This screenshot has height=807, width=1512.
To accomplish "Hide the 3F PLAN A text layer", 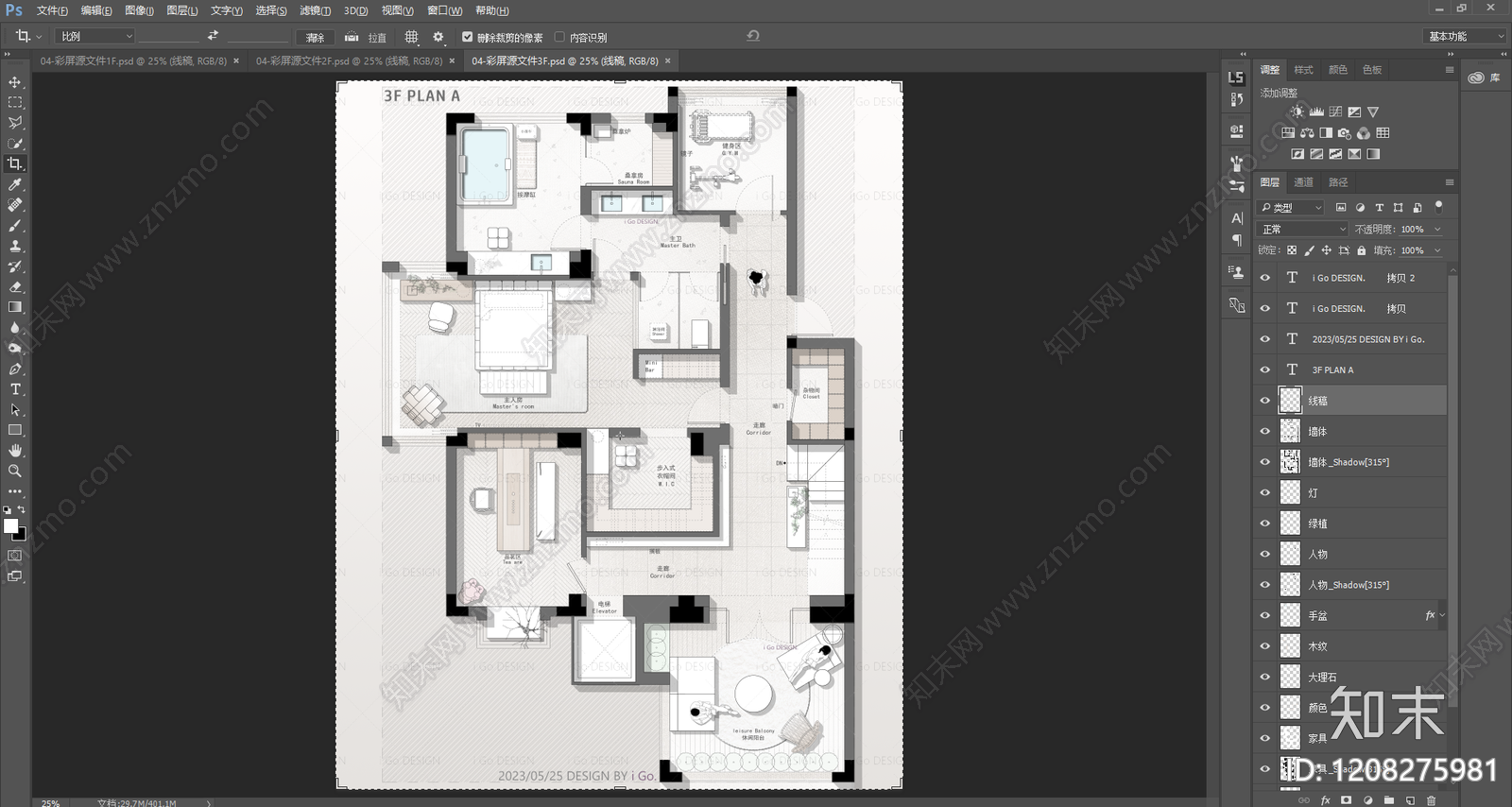I will pos(1265,369).
